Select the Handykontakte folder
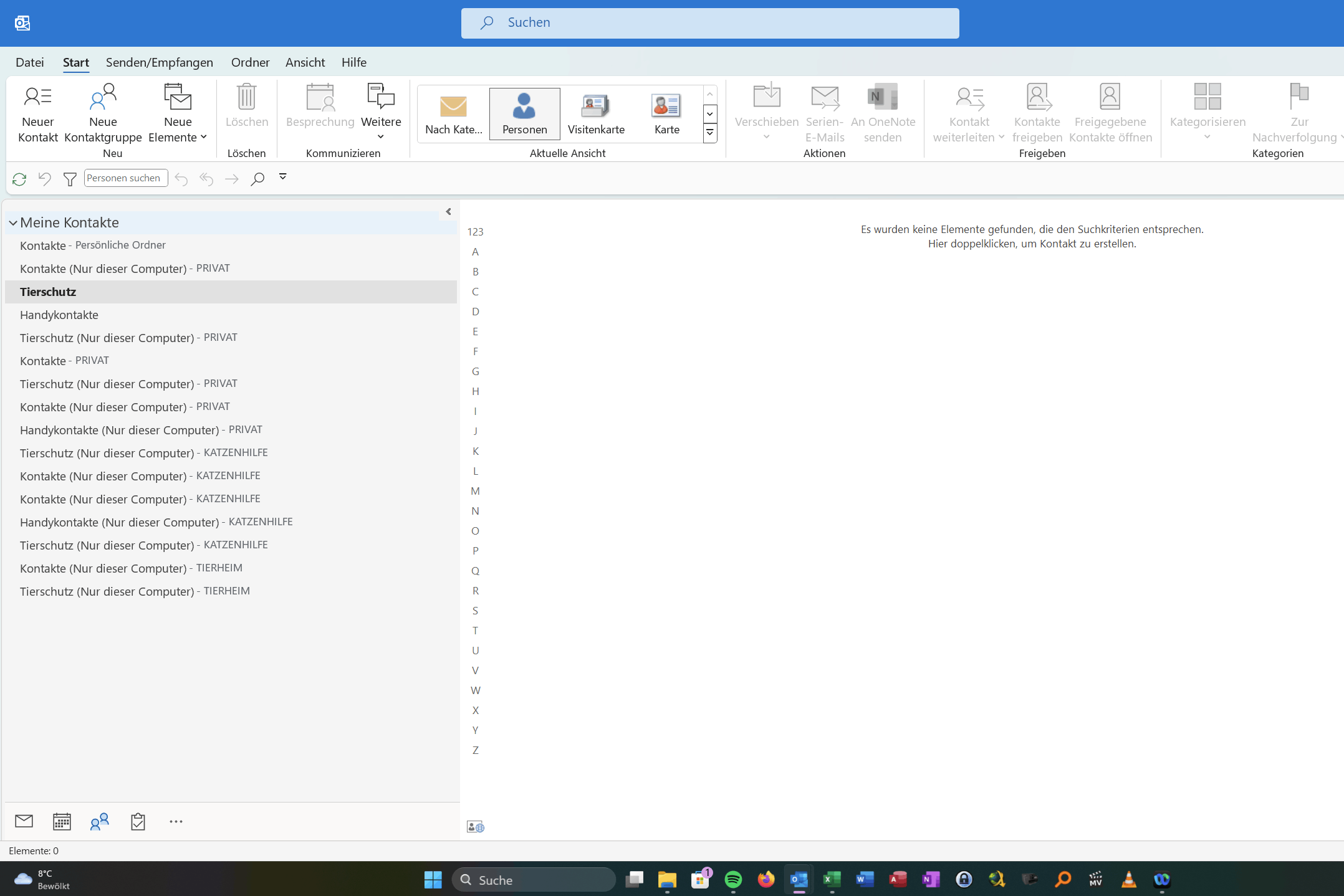Screen dimensions: 1344x896 pos(59,315)
